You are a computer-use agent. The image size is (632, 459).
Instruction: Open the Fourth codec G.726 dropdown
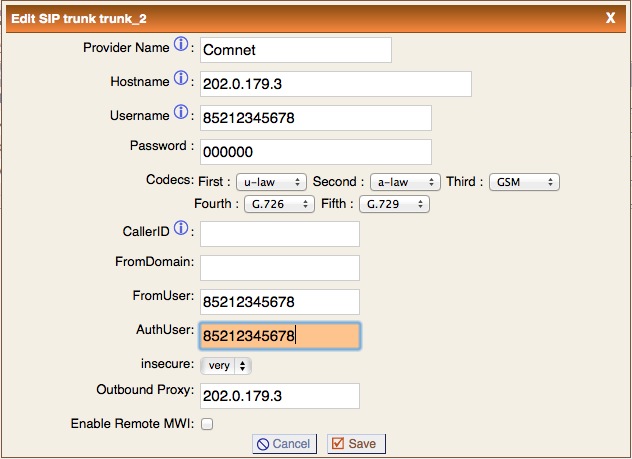269,204
